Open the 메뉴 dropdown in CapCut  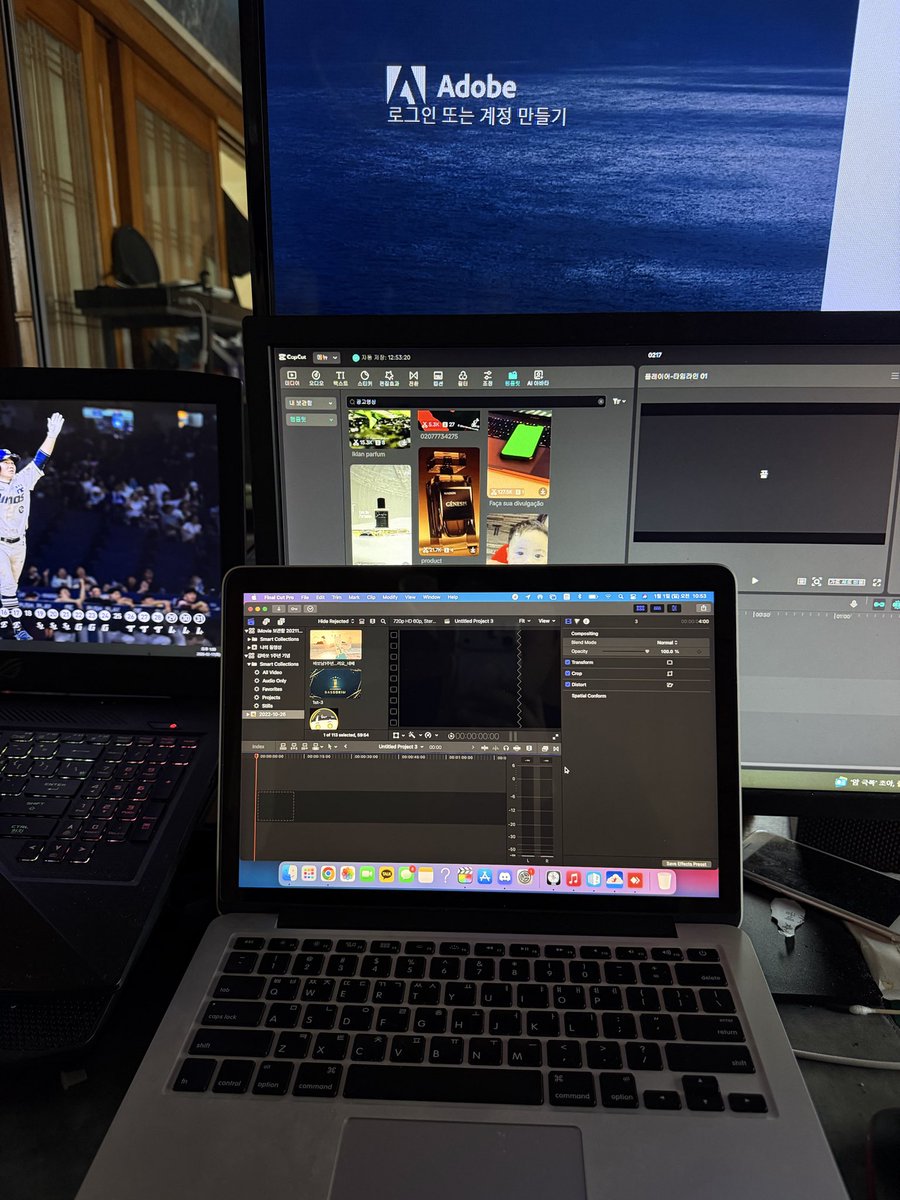click(327, 358)
